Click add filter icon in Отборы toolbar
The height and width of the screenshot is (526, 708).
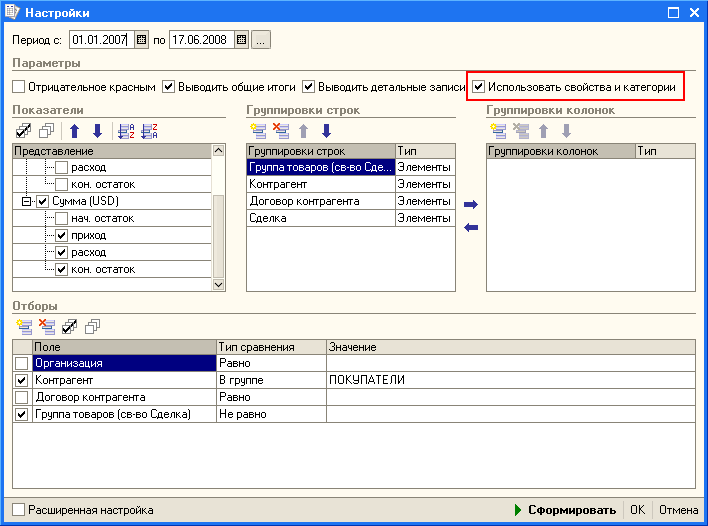coord(24,325)
